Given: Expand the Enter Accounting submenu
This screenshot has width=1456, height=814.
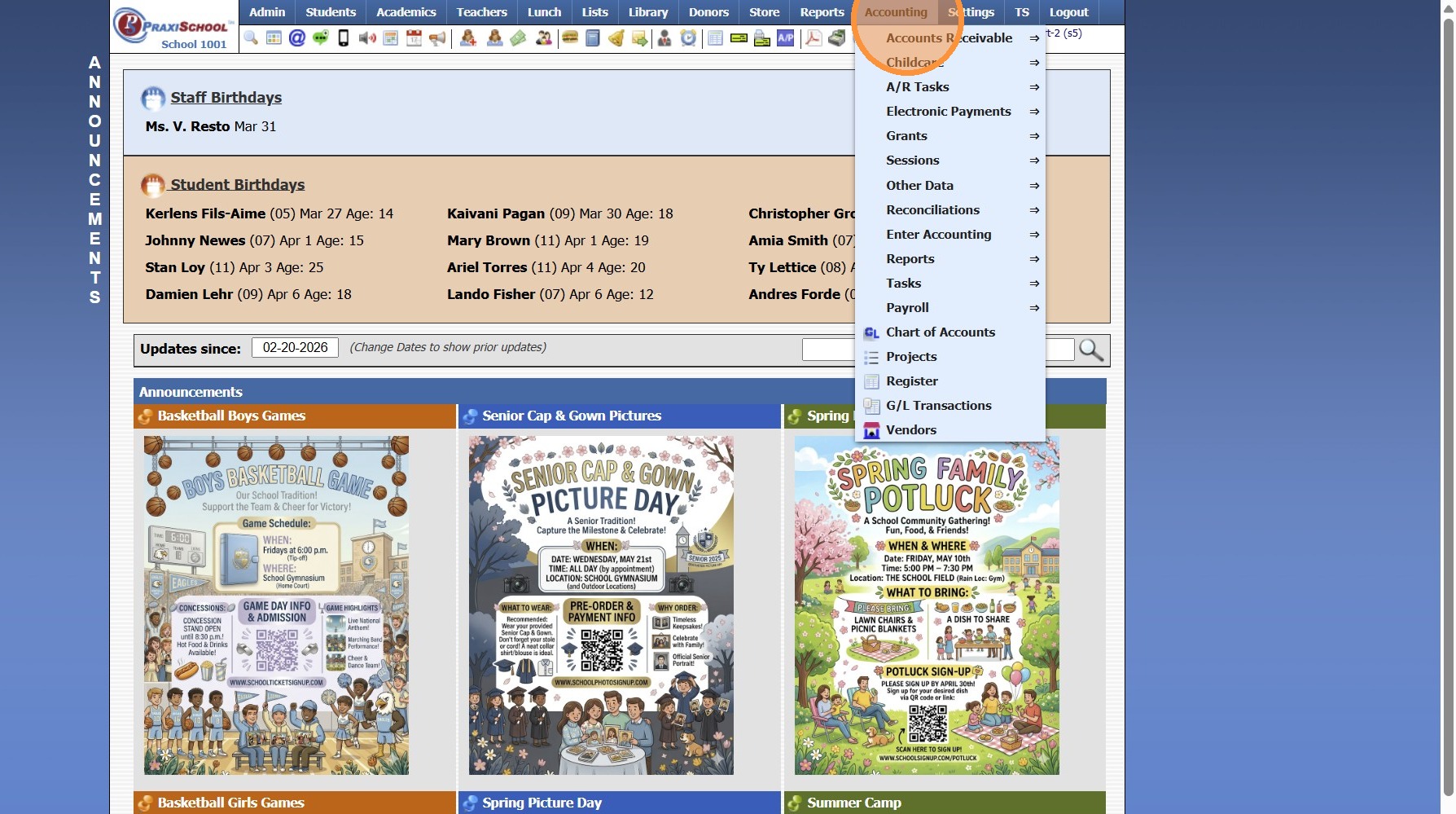Looking at the screenshot, I should 950,235.
